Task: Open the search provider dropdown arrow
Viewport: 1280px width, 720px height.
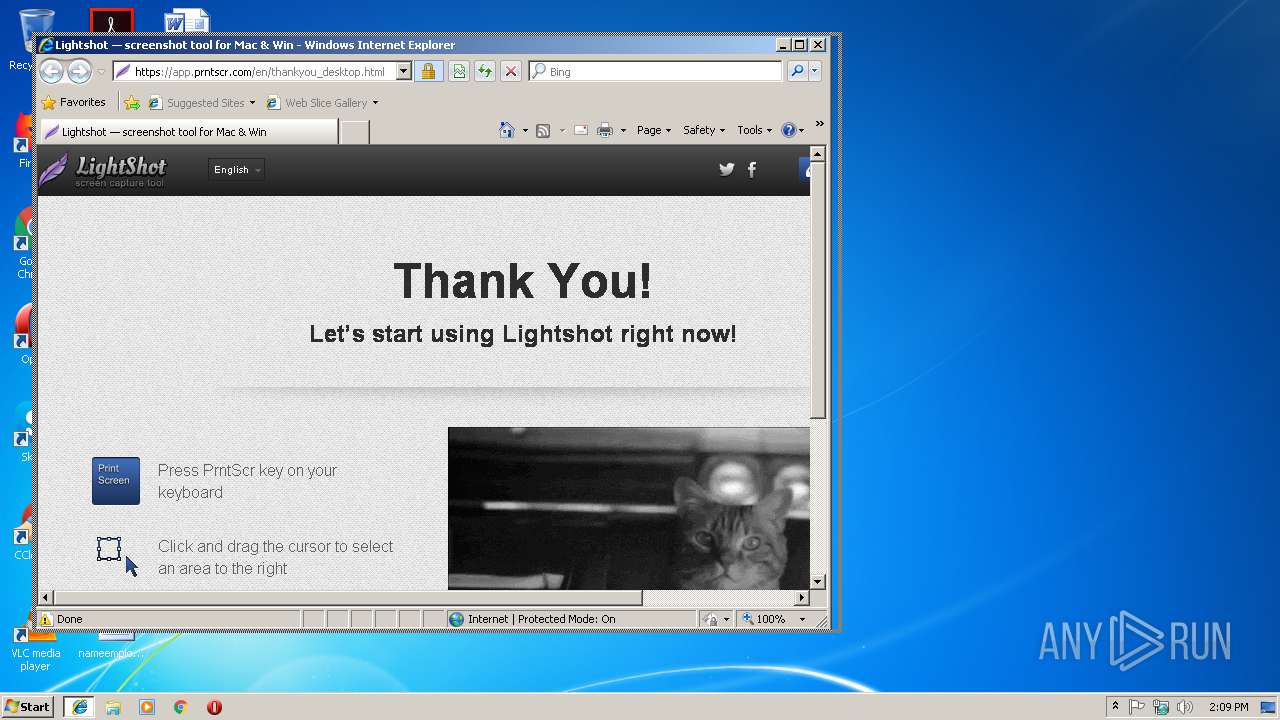Action: (x=815, y=71)
